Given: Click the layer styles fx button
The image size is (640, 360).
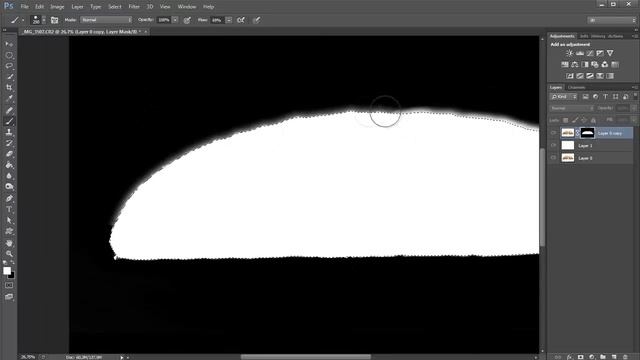Looking at the screenshot, I should pyautogui.click(x=569, y=357).
